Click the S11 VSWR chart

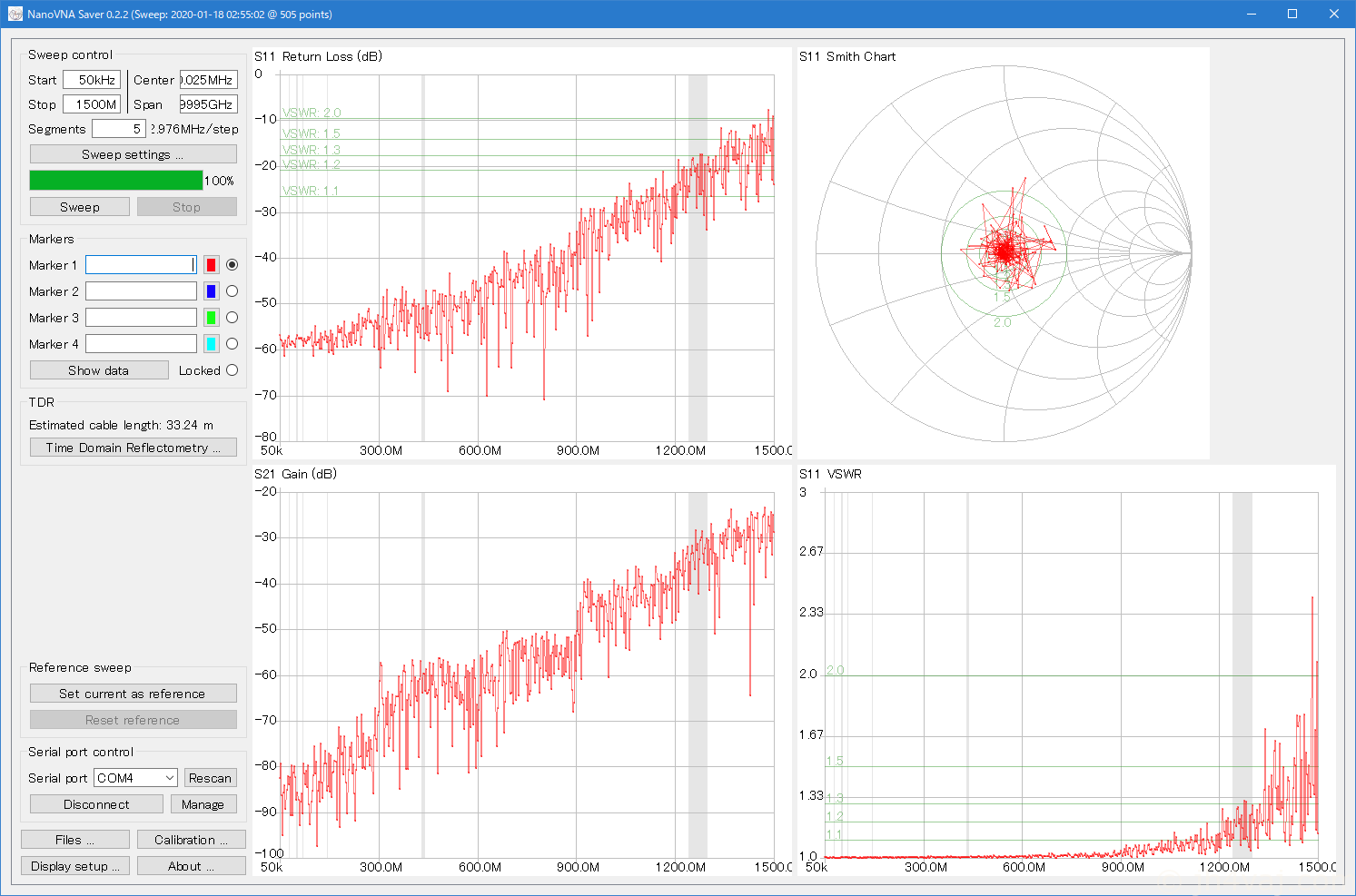[x=1067, y=671]
